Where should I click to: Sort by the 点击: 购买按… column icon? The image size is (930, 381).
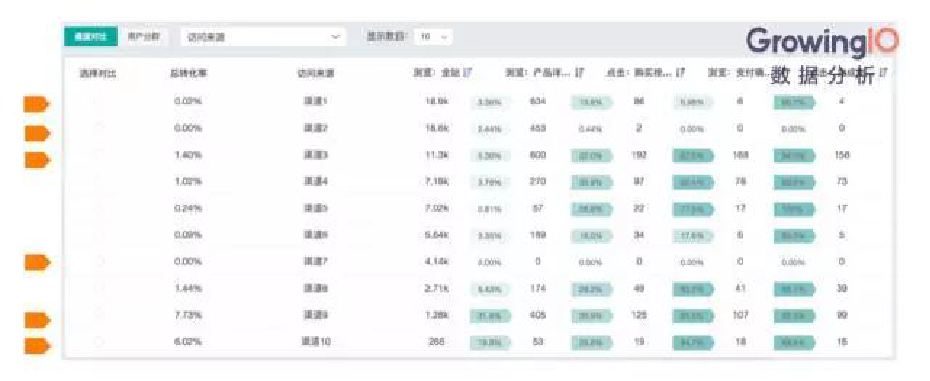pos(681,72)
